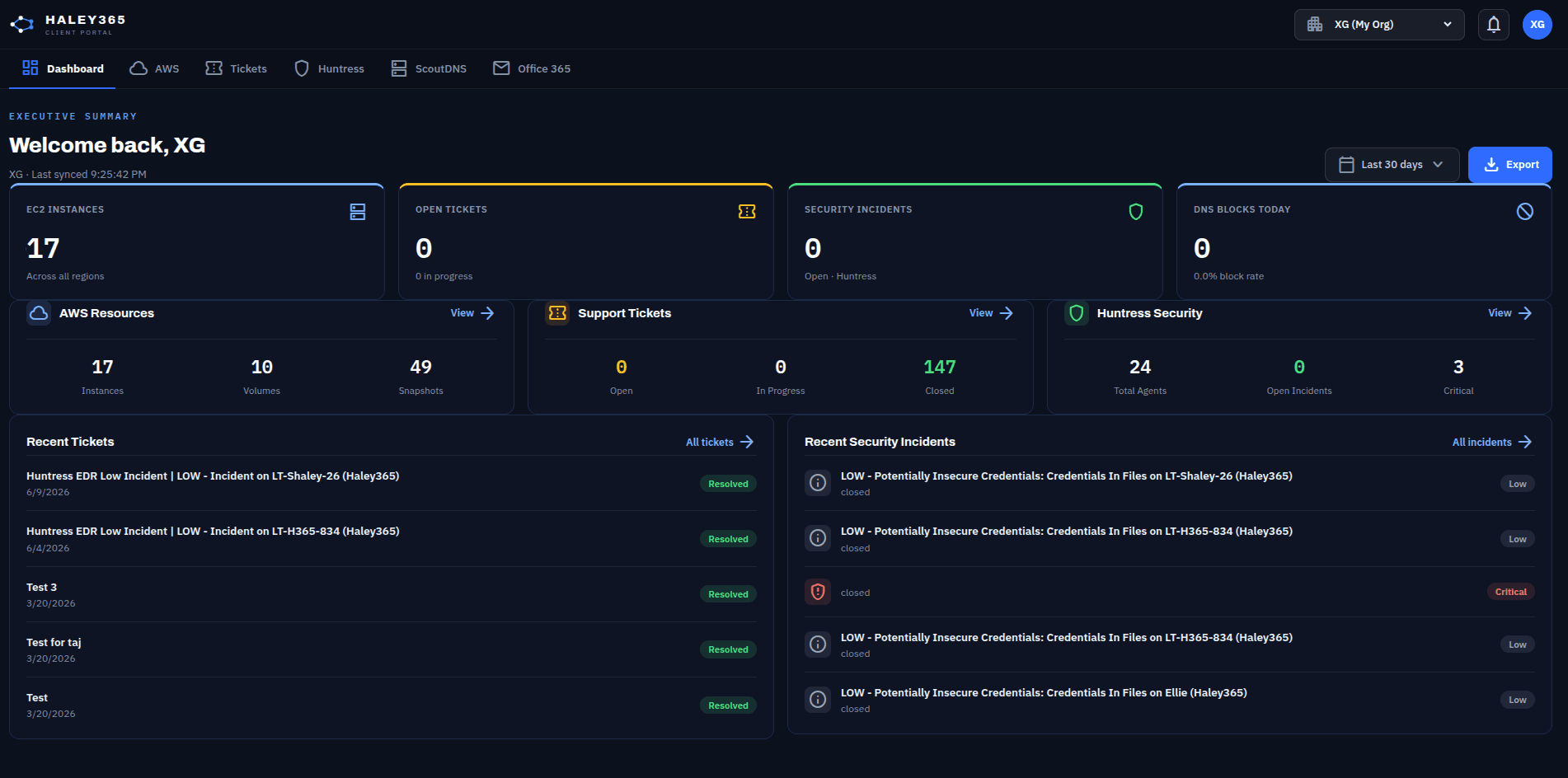Screen dimensions: 1568x778
Task: Click View link in Huntress Security
Action: (x=1510, y=313)
